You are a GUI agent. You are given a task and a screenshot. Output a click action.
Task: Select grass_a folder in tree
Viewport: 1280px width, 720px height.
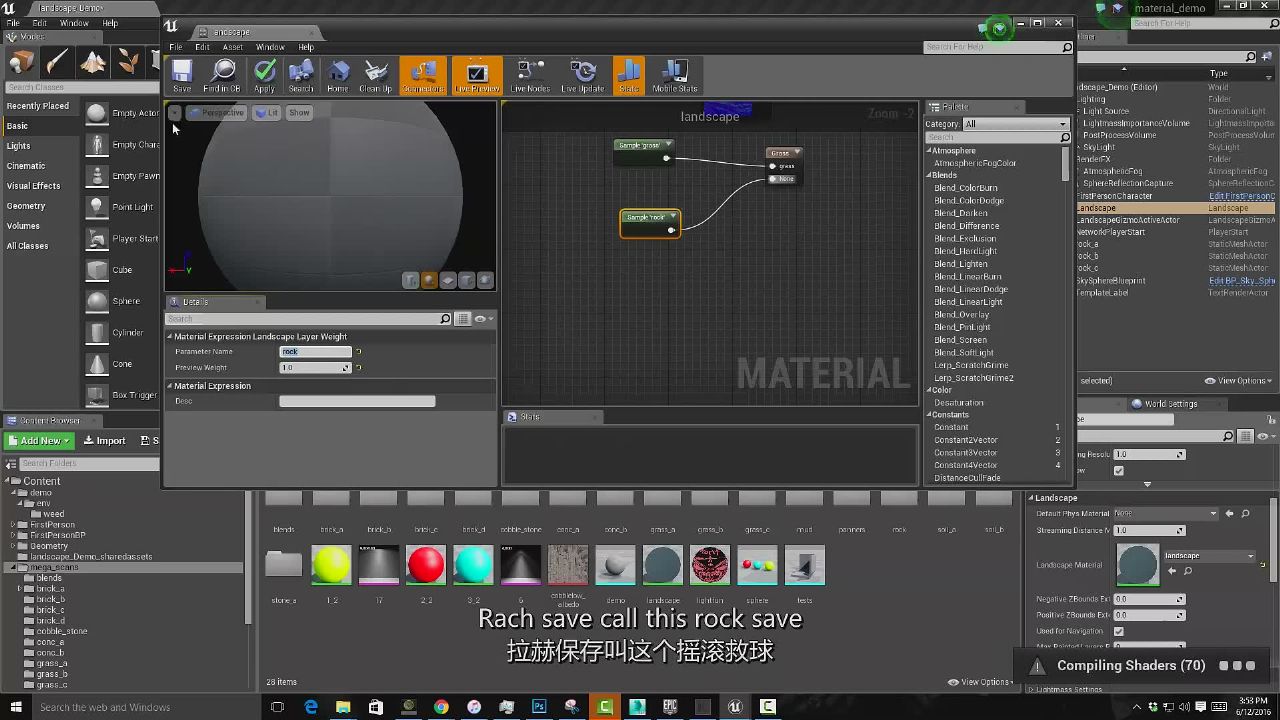tap(52, 664)
